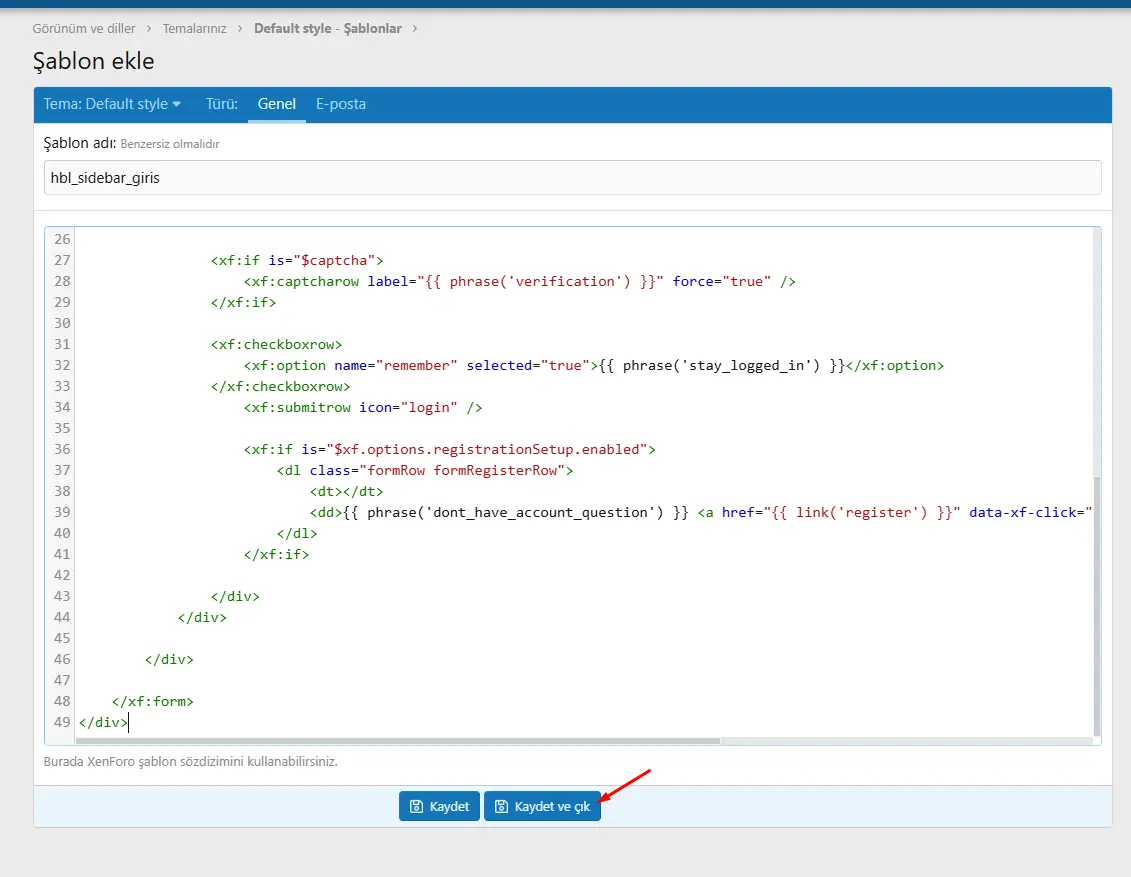1131x877 pixels.
Task: Click the vertical scrollbar of code editor
Action: pyautogui.click(x=1097, y=606)
